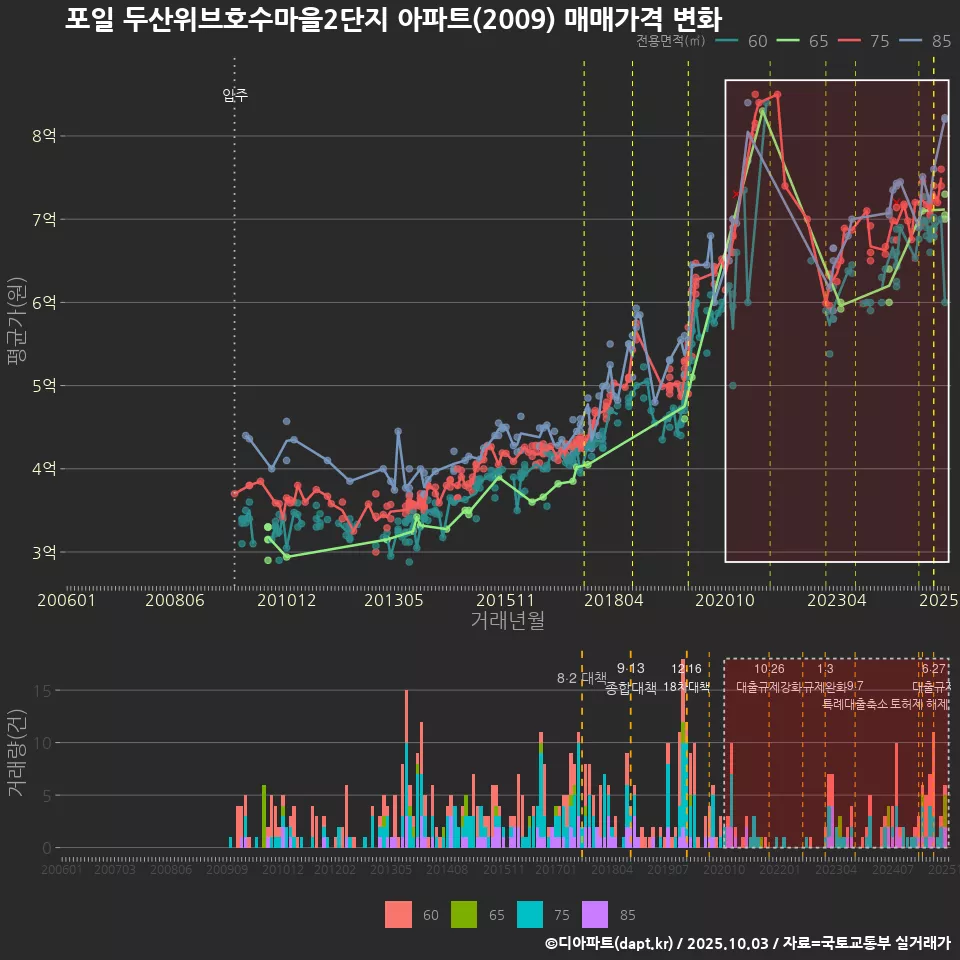Screen dimensions: 960x960
Task: Select the green 65 swatch in bottom legend
Action: click(464, 914)
